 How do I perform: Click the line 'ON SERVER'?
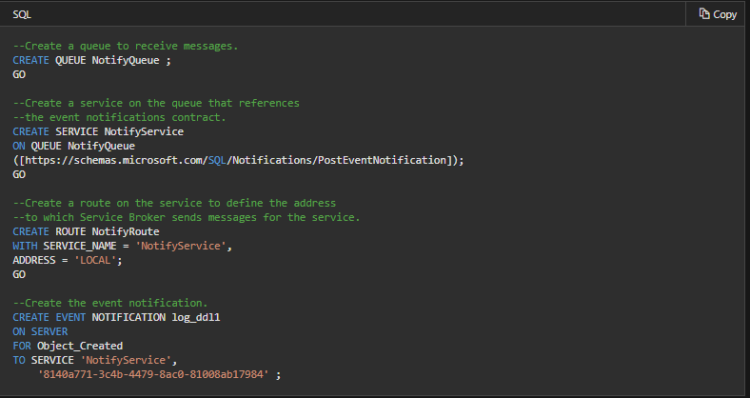tap(40, 332)
